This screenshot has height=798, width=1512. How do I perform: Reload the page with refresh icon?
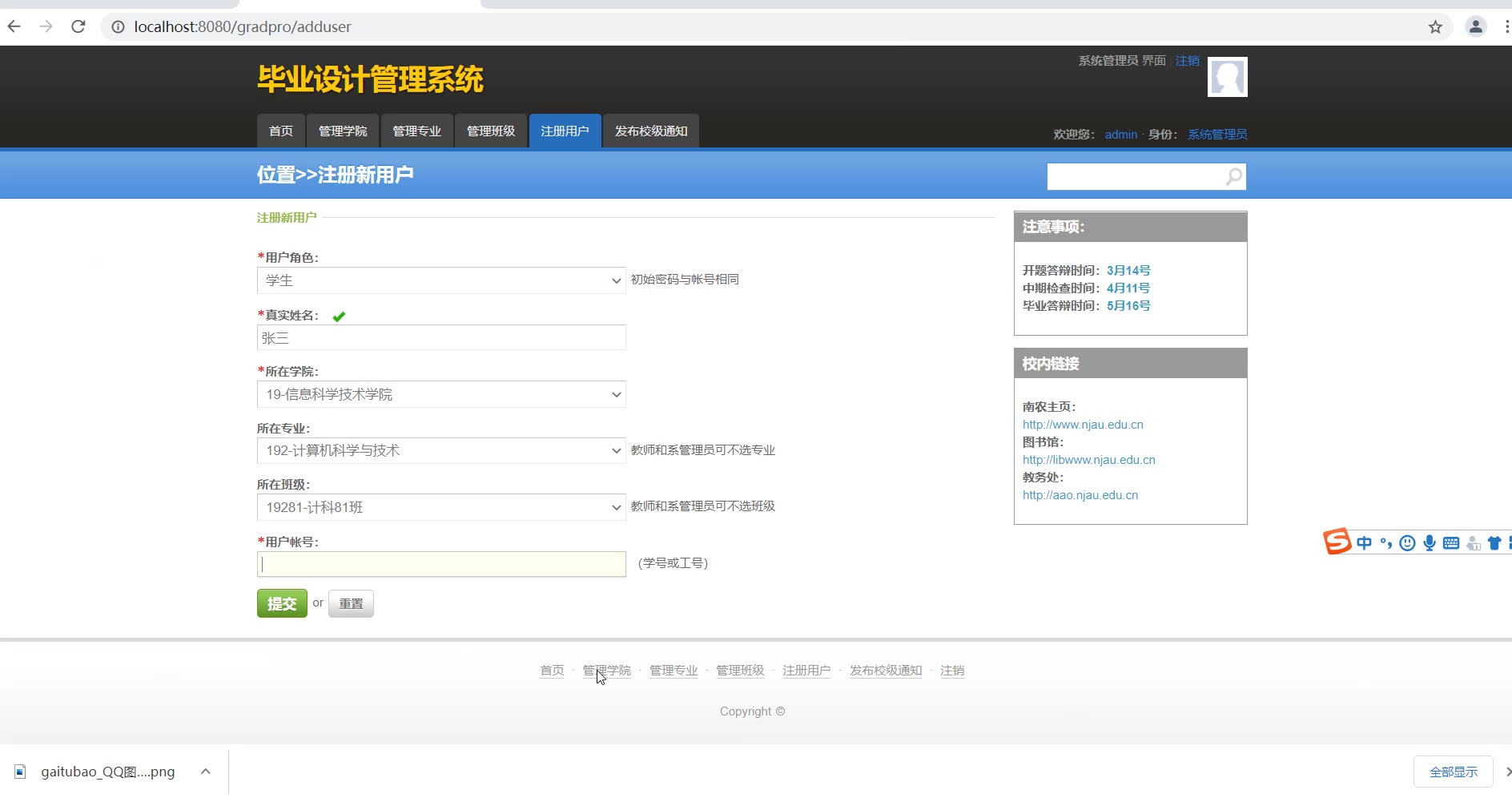click(78, 26)
